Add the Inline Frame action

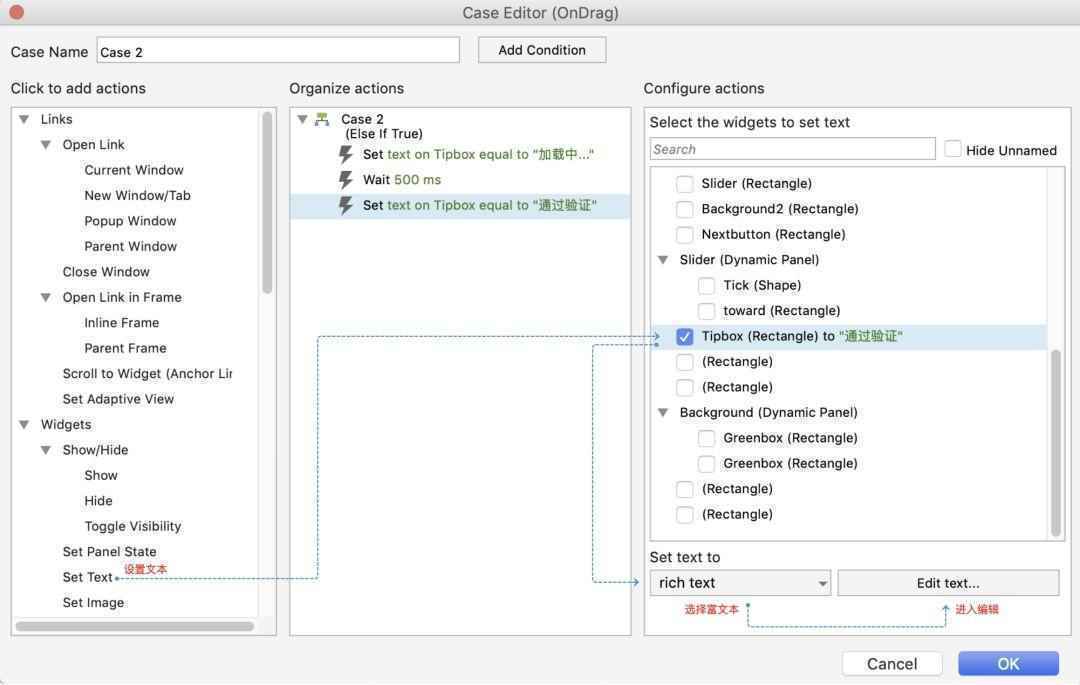point(121,323)
